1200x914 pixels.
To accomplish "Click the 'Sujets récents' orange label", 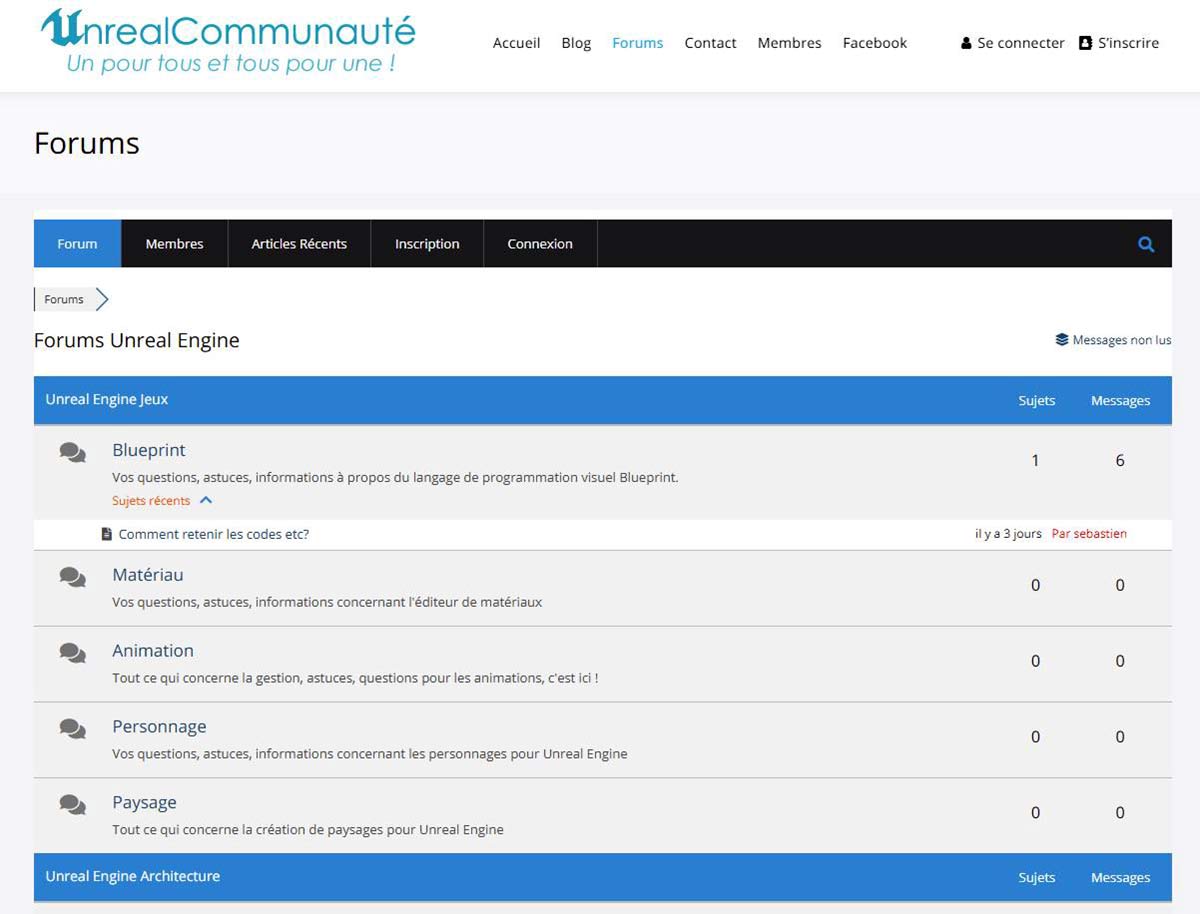I will [x=151, y=500].
